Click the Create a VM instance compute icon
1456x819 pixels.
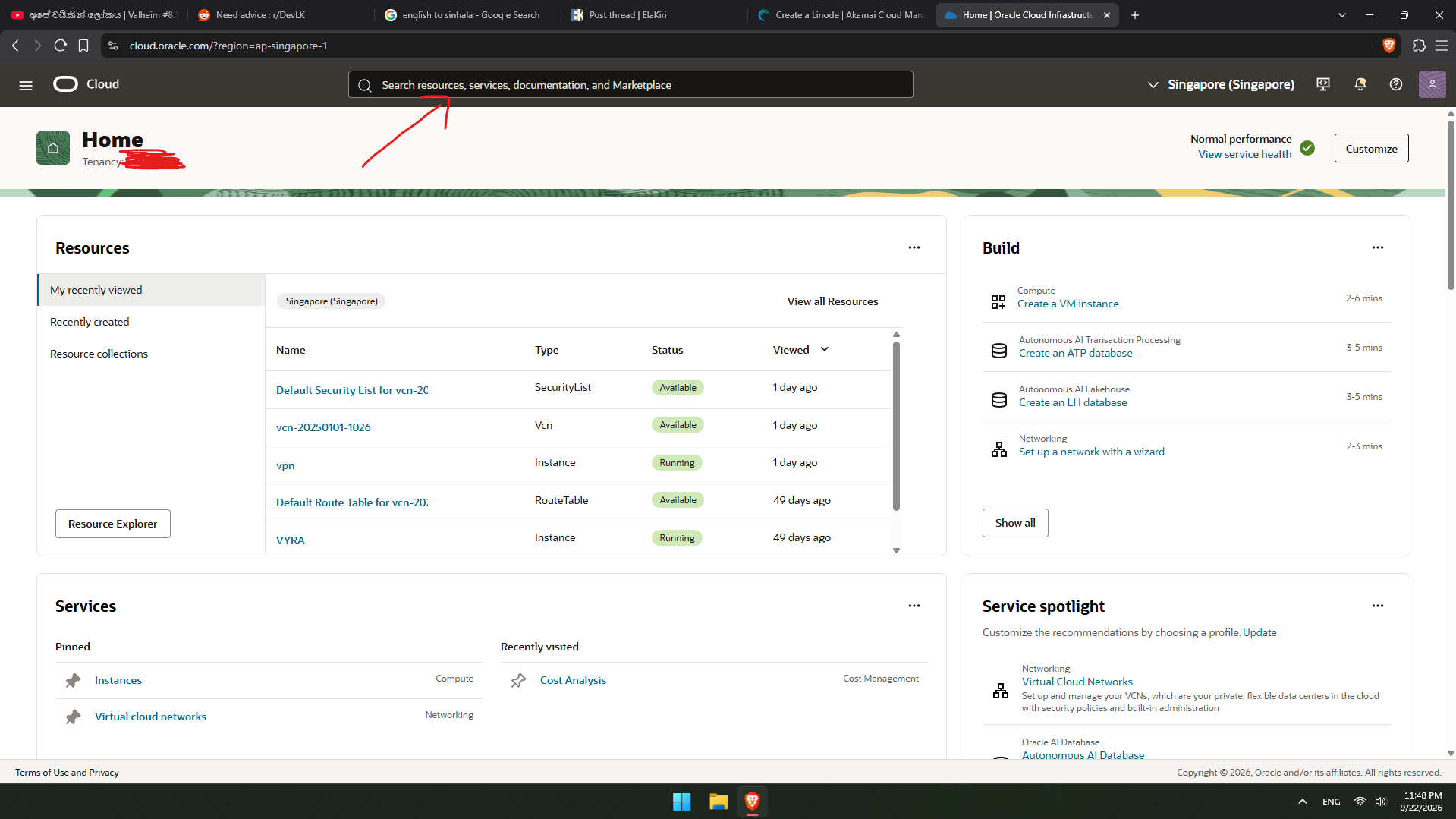point(998,302)
